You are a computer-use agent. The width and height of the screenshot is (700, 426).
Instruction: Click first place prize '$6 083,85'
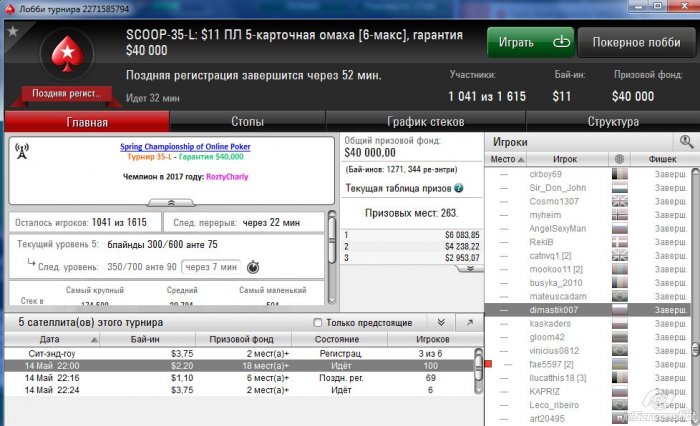(462, 235)
